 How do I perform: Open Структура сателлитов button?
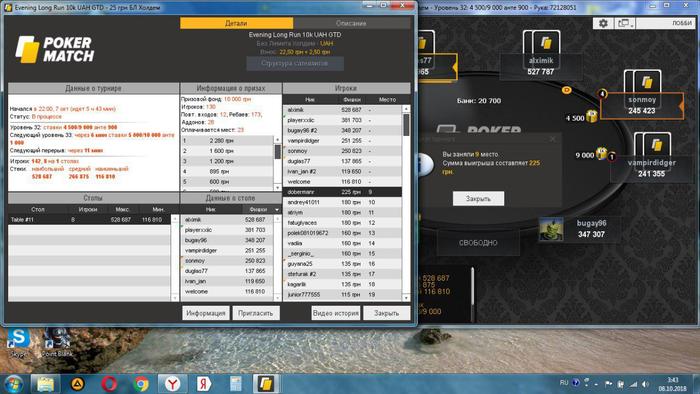(295, 63)
